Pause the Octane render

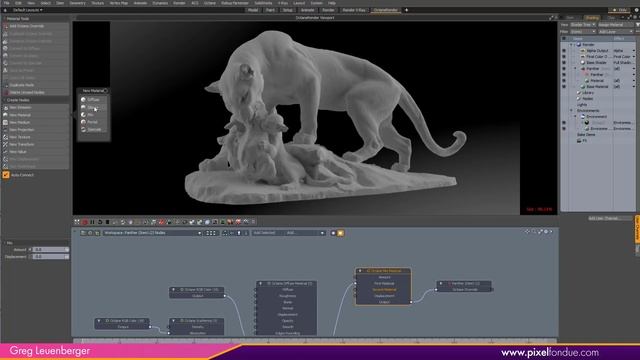[92, 222]
